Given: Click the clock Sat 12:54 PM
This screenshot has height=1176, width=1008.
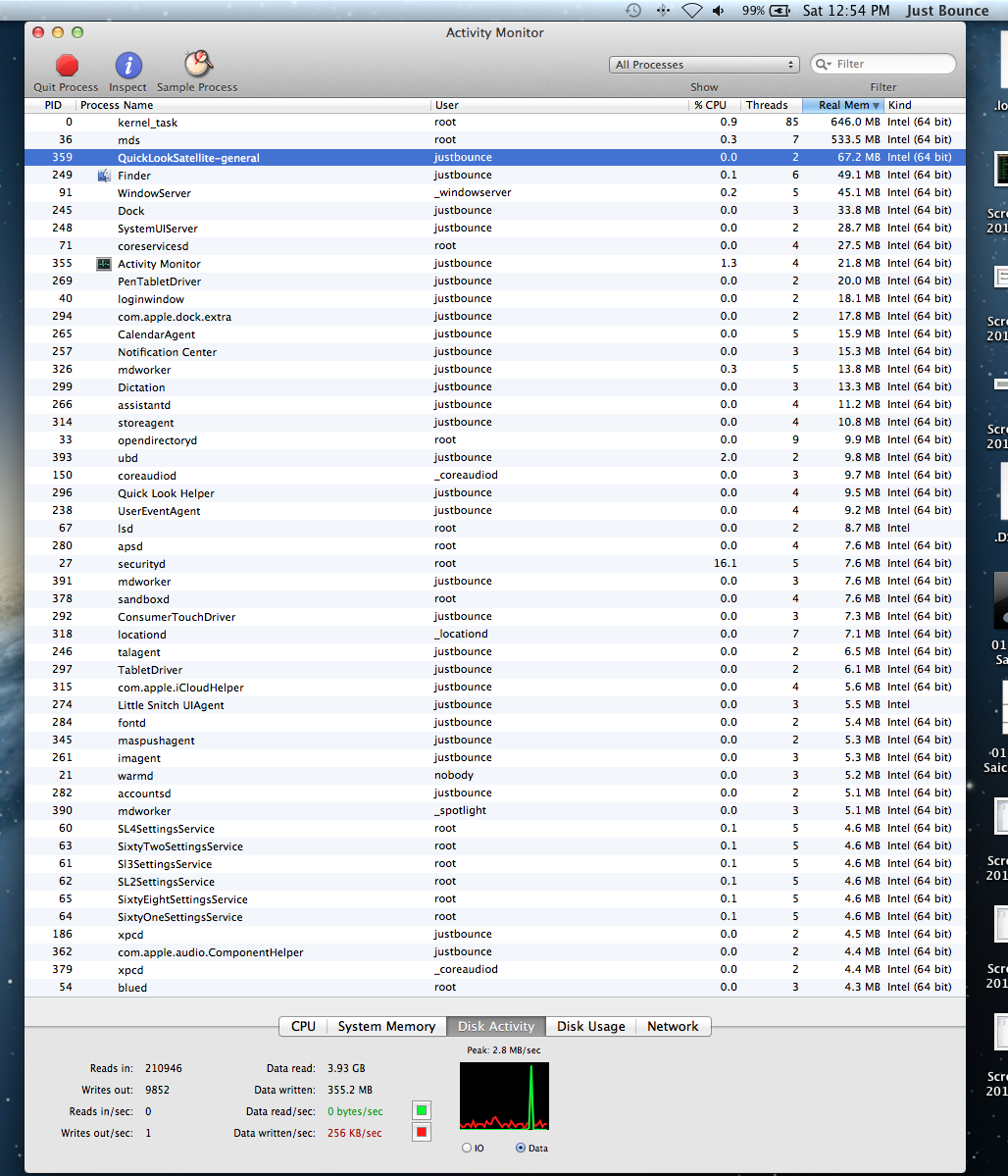Looking at the screenshot, I should (846, 11).
